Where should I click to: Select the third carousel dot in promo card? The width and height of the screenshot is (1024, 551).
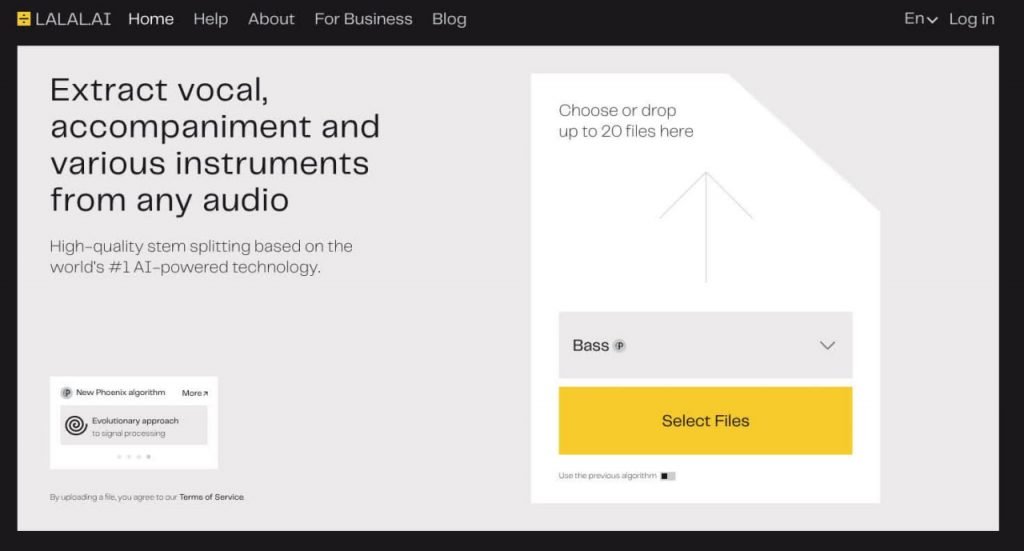(139, 456)
